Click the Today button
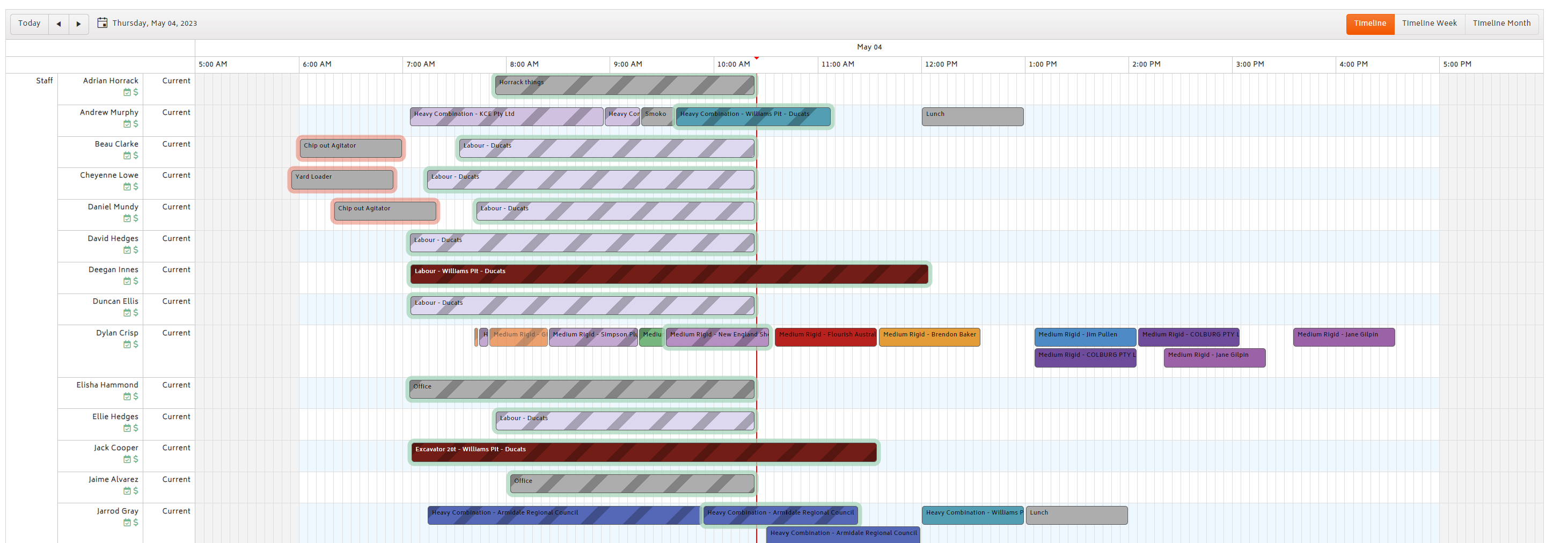The image size is (1568, 543). click(29, 24)
